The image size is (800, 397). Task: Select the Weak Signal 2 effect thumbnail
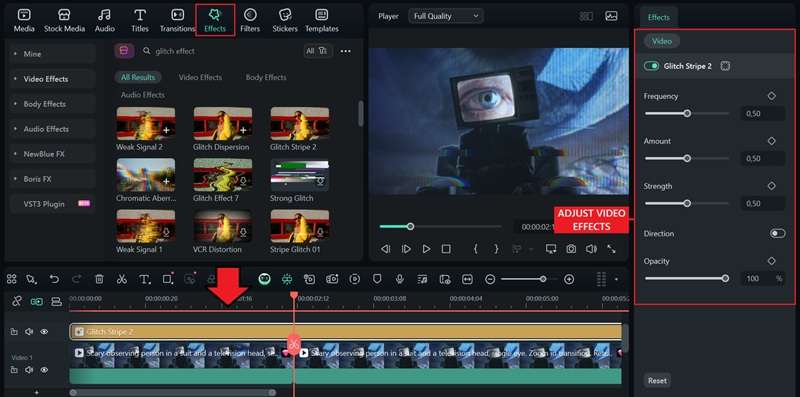pyautogui.click(x=145, y=123)
